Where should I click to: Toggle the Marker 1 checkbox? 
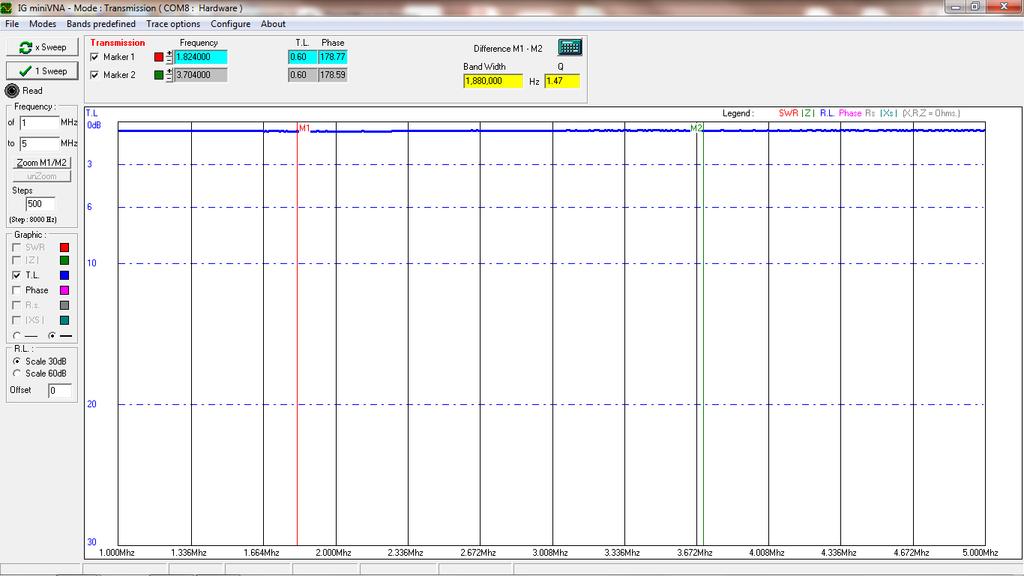click(x=95, y=57)
